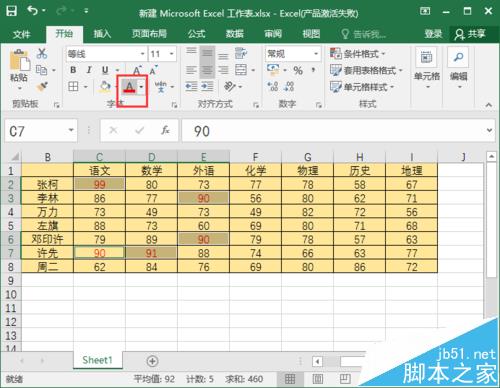Click the fill color paint bucket
500x388 pixels.
click(105, 87)
